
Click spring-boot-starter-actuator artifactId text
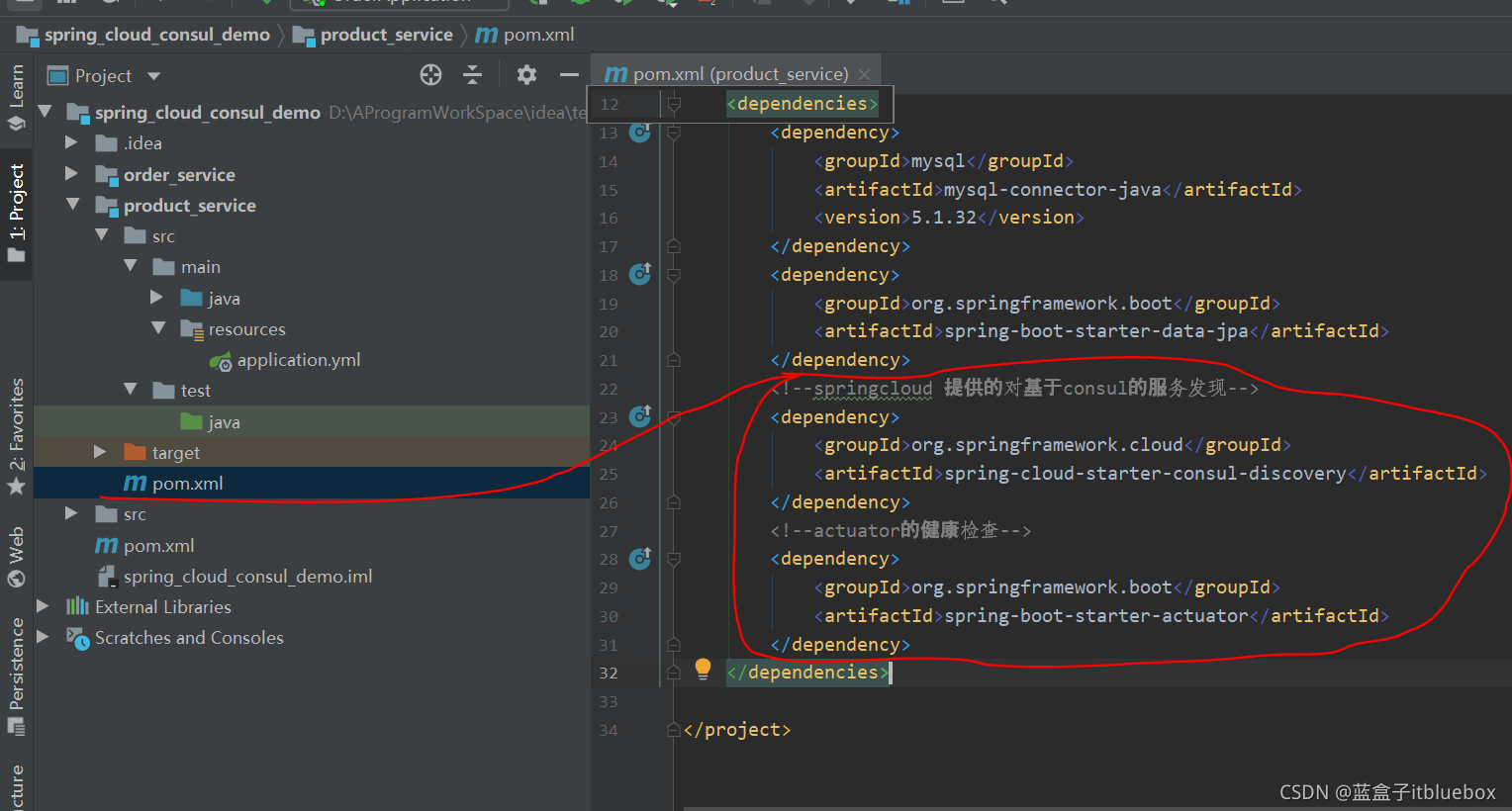tap(1095, 616)
